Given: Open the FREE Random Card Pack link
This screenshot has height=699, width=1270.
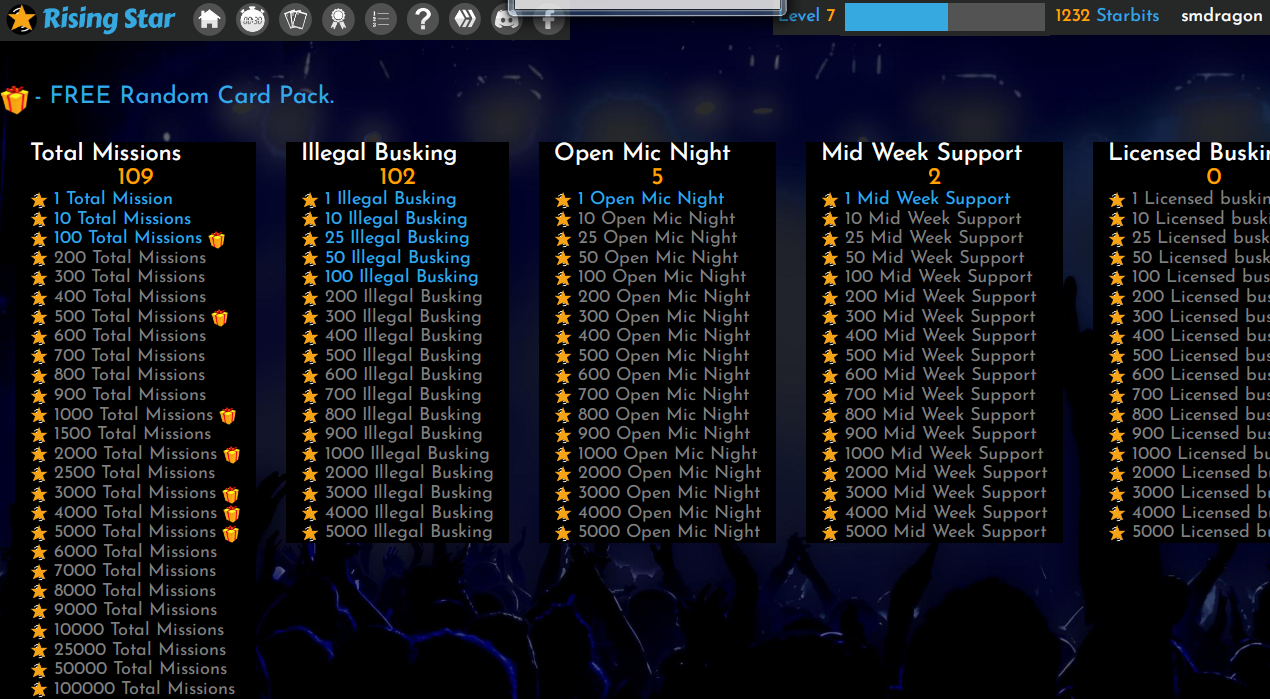Looking at the screenshot, I should coord(192,96).
